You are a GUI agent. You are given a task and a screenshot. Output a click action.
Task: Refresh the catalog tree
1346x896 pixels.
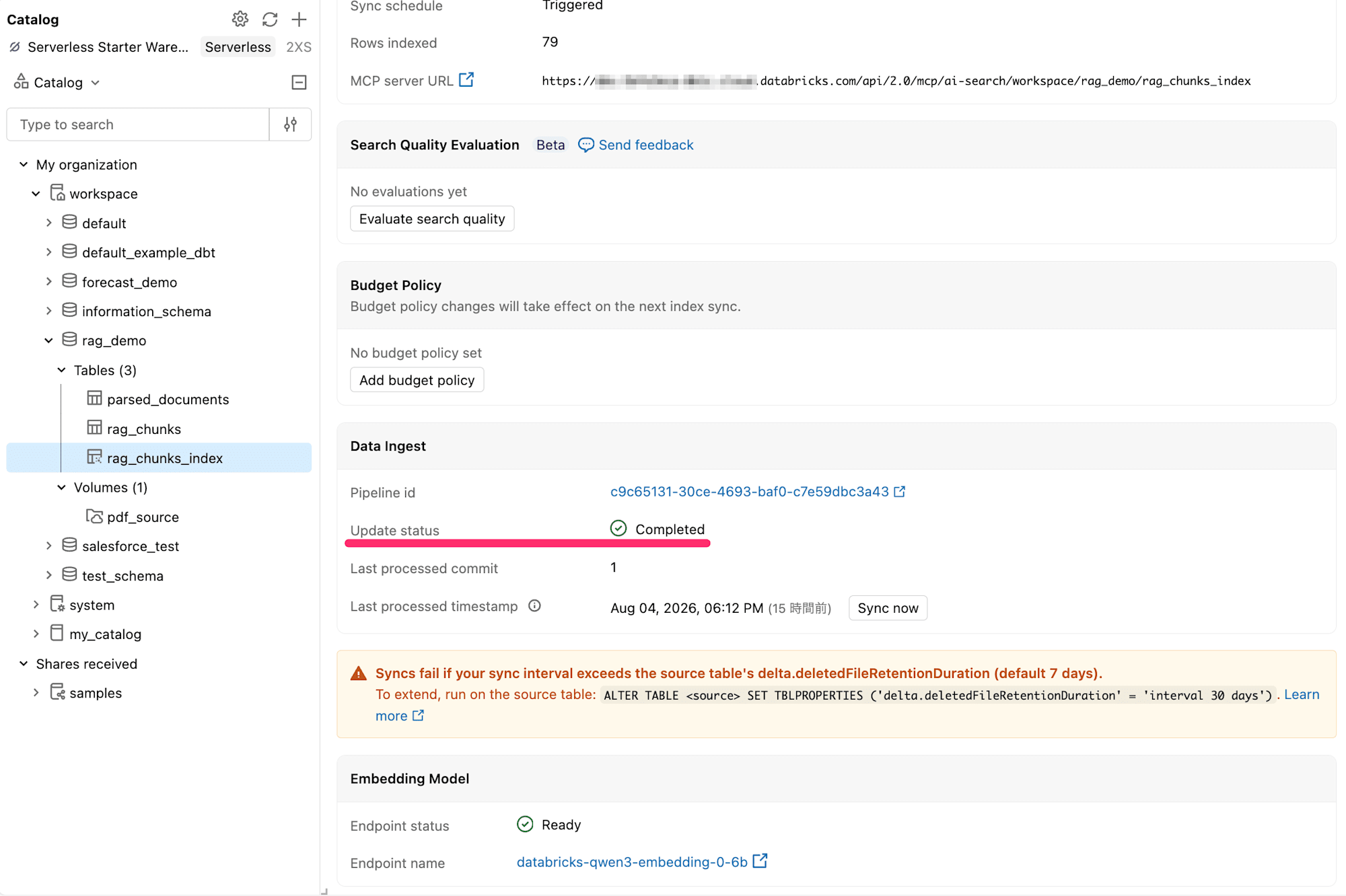tap(270, 20)
